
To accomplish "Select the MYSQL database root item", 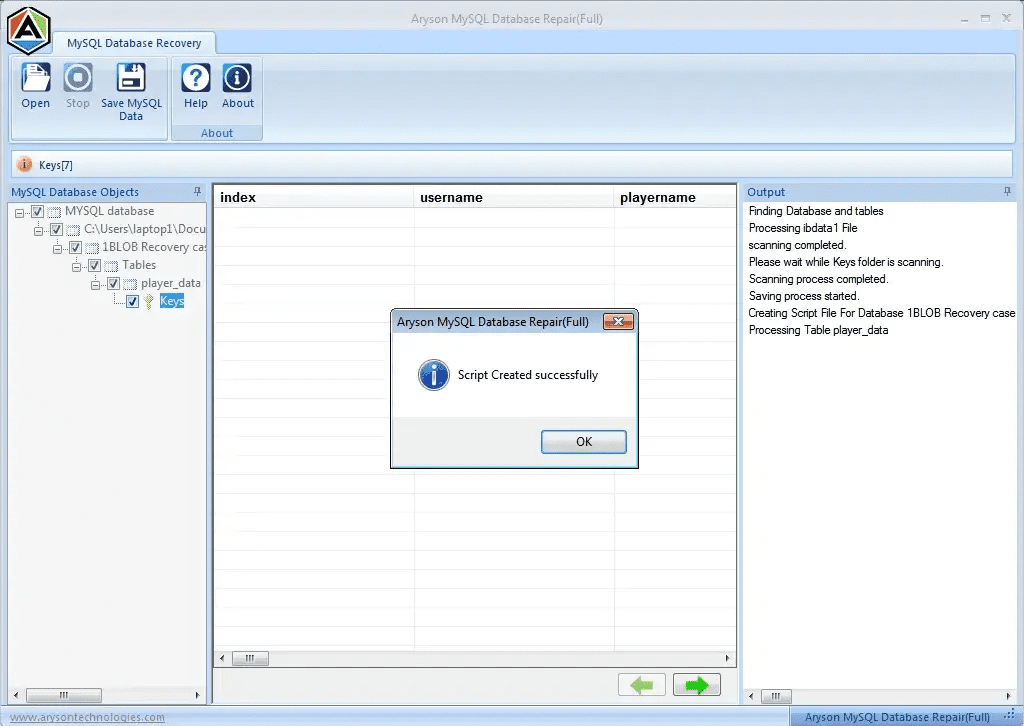I will (110, 212).
